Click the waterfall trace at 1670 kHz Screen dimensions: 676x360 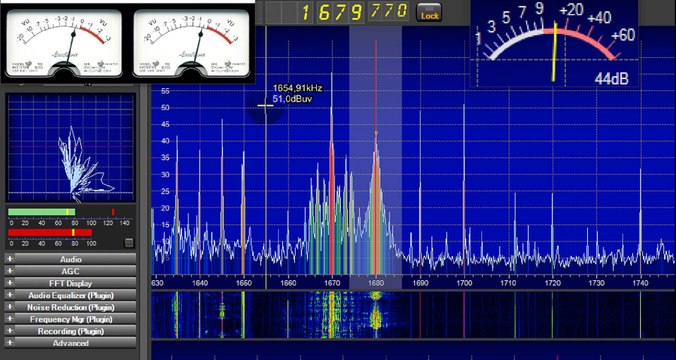point(332,315)
